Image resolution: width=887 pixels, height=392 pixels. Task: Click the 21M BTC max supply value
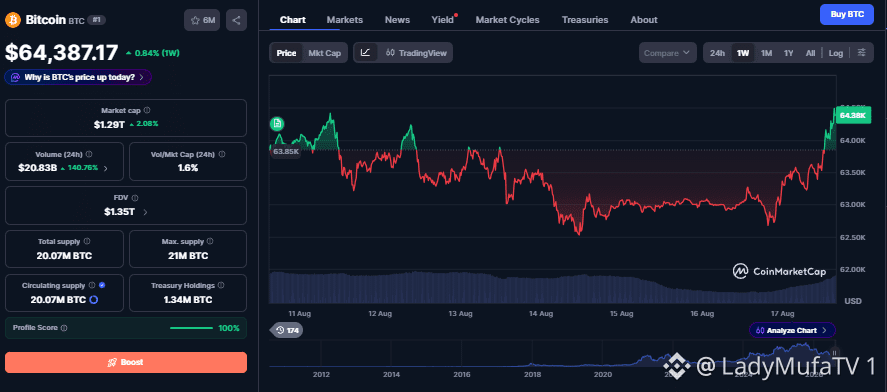tap(187, 256)
